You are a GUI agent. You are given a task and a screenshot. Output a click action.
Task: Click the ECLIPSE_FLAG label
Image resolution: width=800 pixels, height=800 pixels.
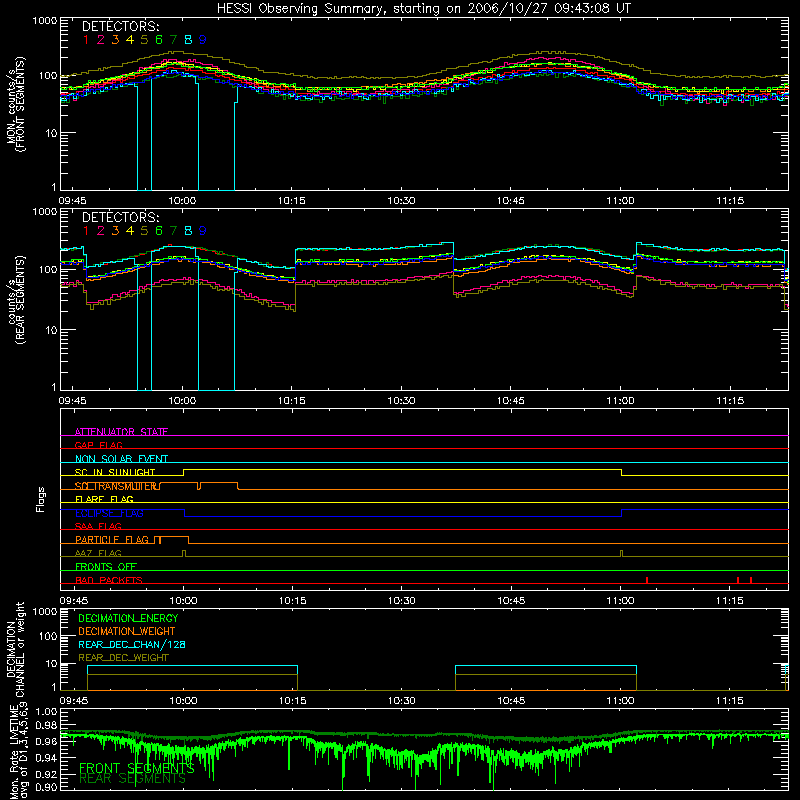click(x=109, y=513)
